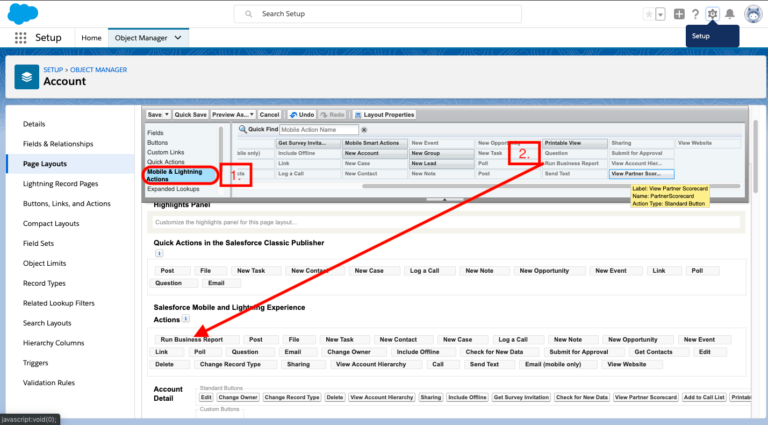Click the Account object layers icon
The image size is (768, 425).
(26, 77)
